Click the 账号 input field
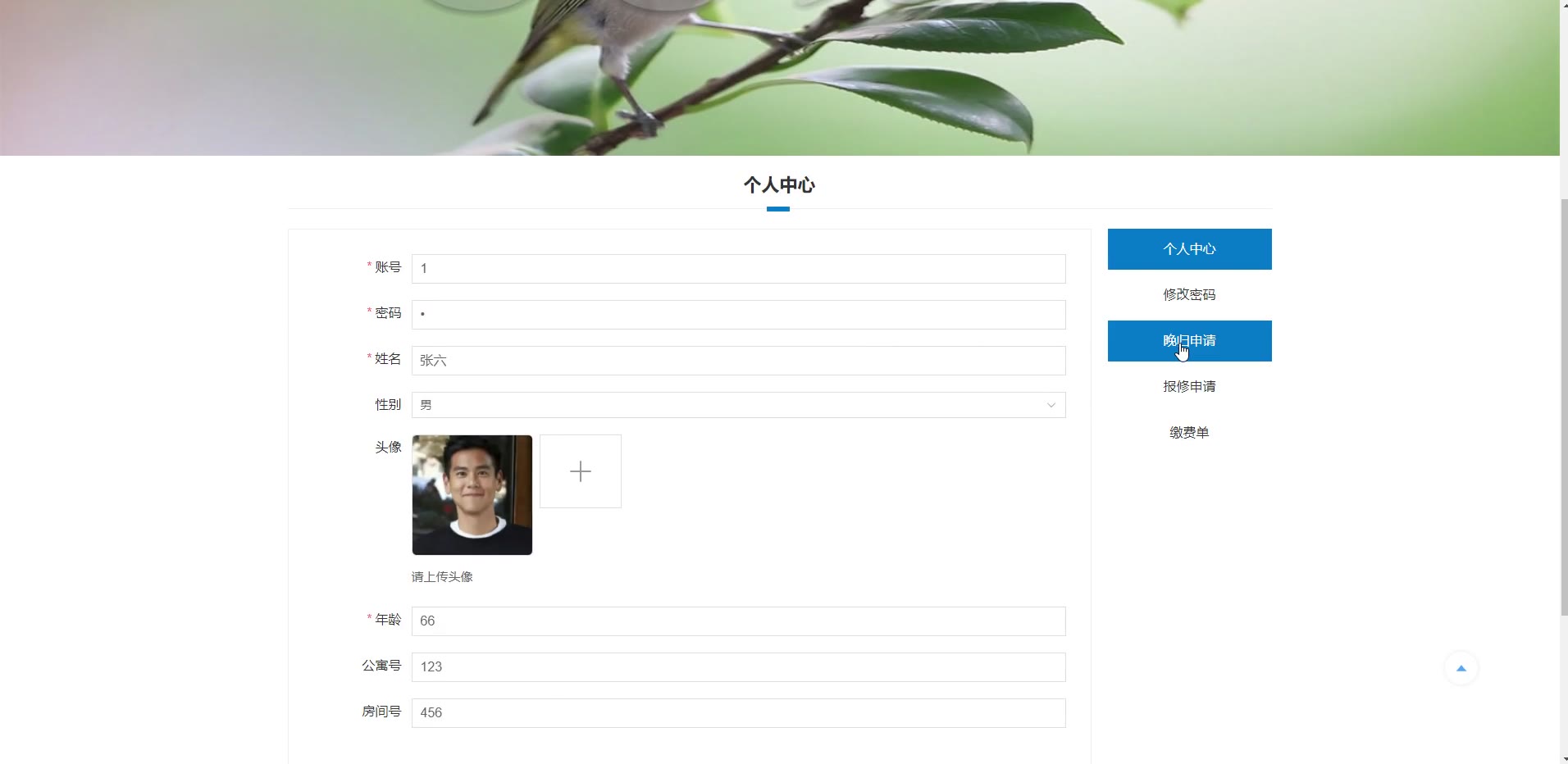This screenshot has height=764, width=1568. point(738,269)
